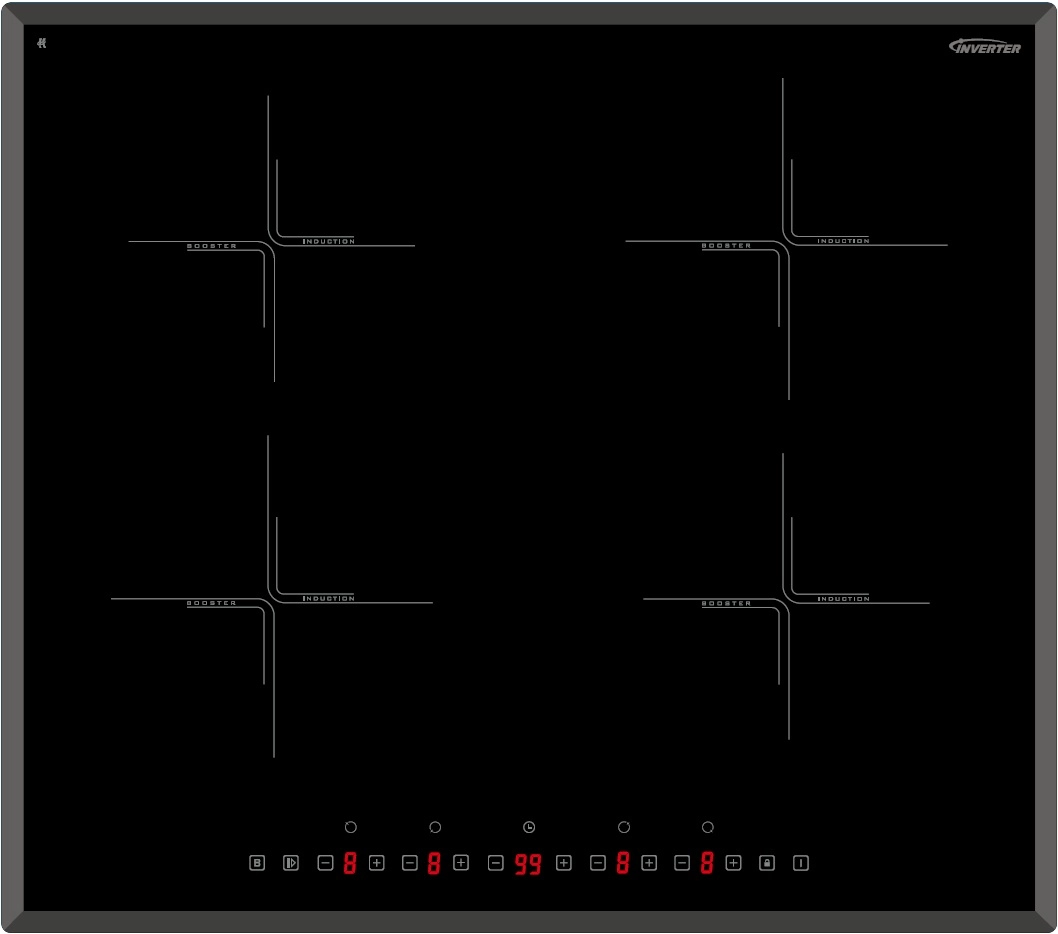
Task: Touch the top-left cooking zone cross
Action: point(270,243)
